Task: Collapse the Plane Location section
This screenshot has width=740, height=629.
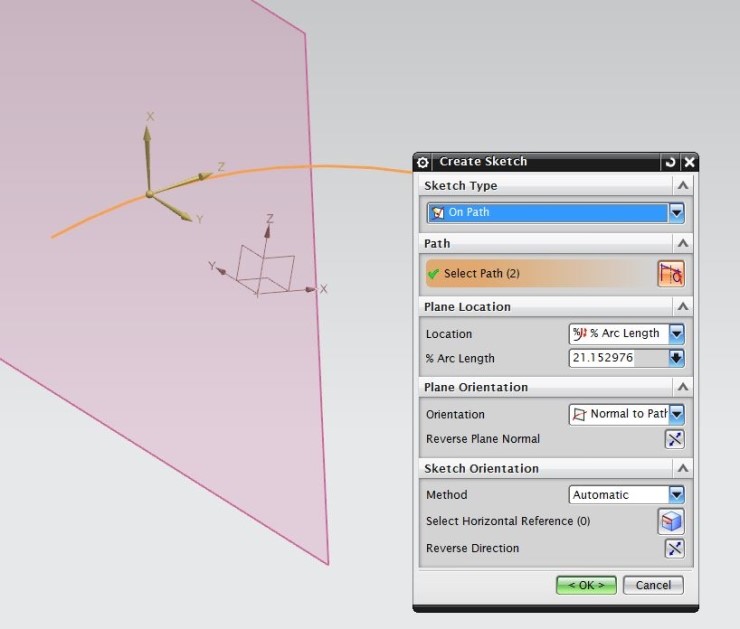Action: [682, 307]
